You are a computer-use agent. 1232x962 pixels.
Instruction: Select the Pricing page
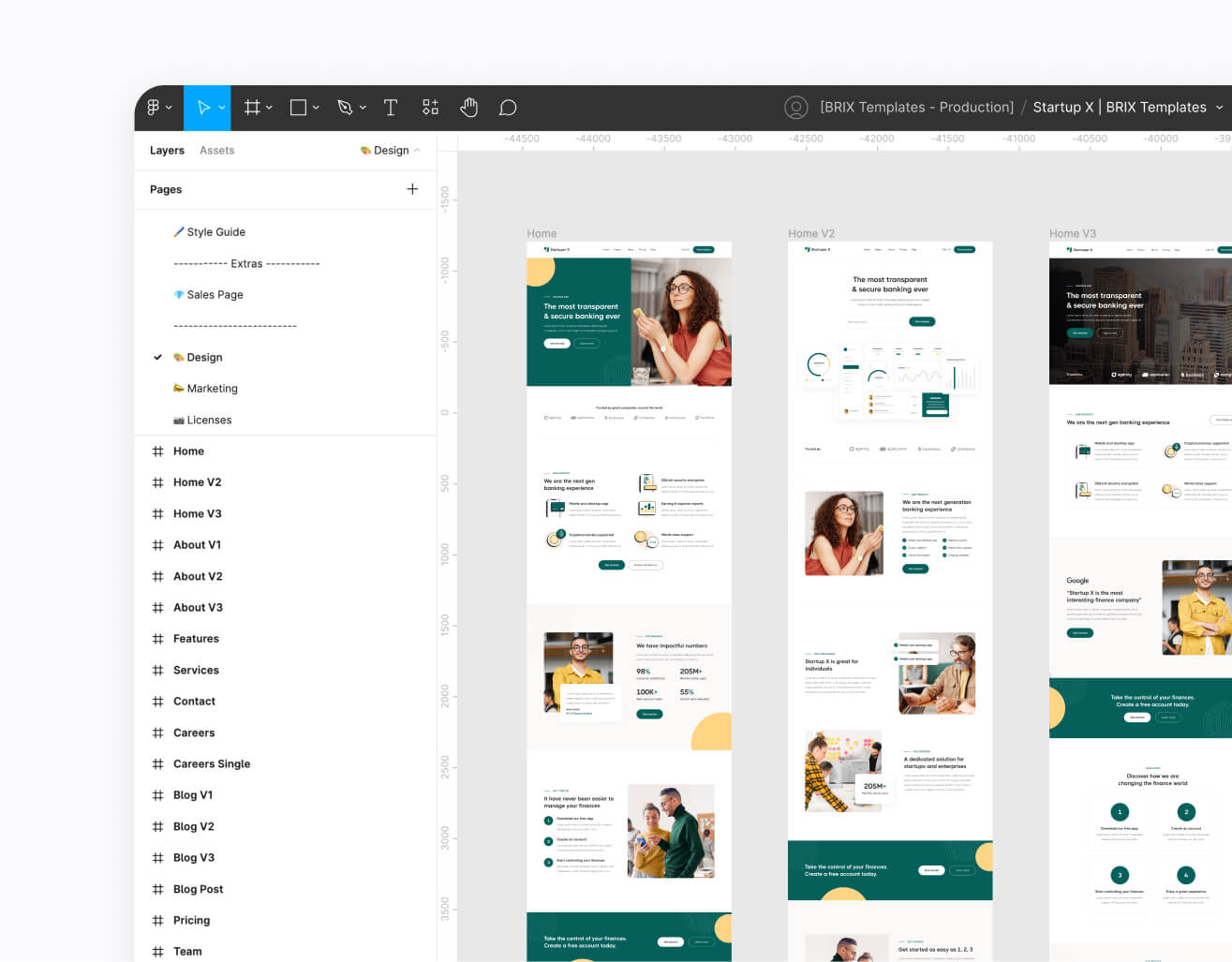coord(192,920)
